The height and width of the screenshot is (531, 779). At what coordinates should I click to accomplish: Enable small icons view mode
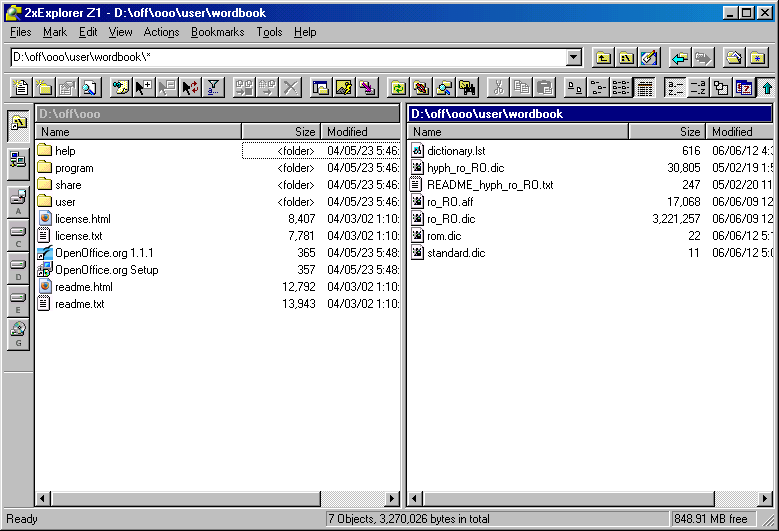point(598,88)
